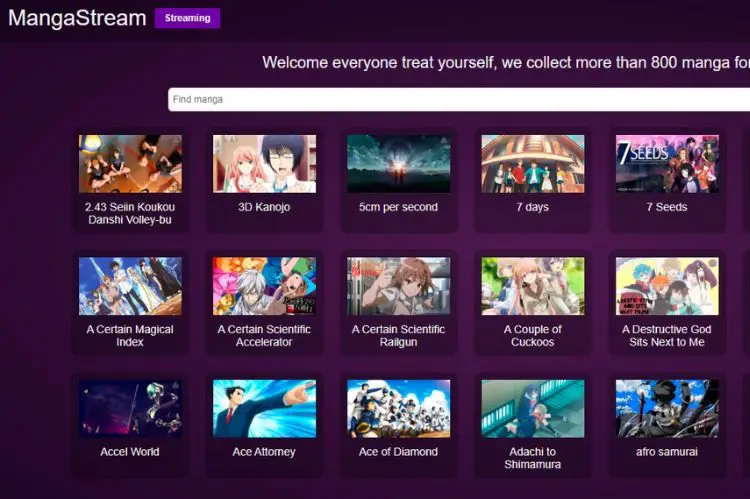Image resolution: width=750 pixels, height=499 pixels.
Task: Open the A Certain Scientific Railgun thumbnail
Action: (x=398, y=286)
